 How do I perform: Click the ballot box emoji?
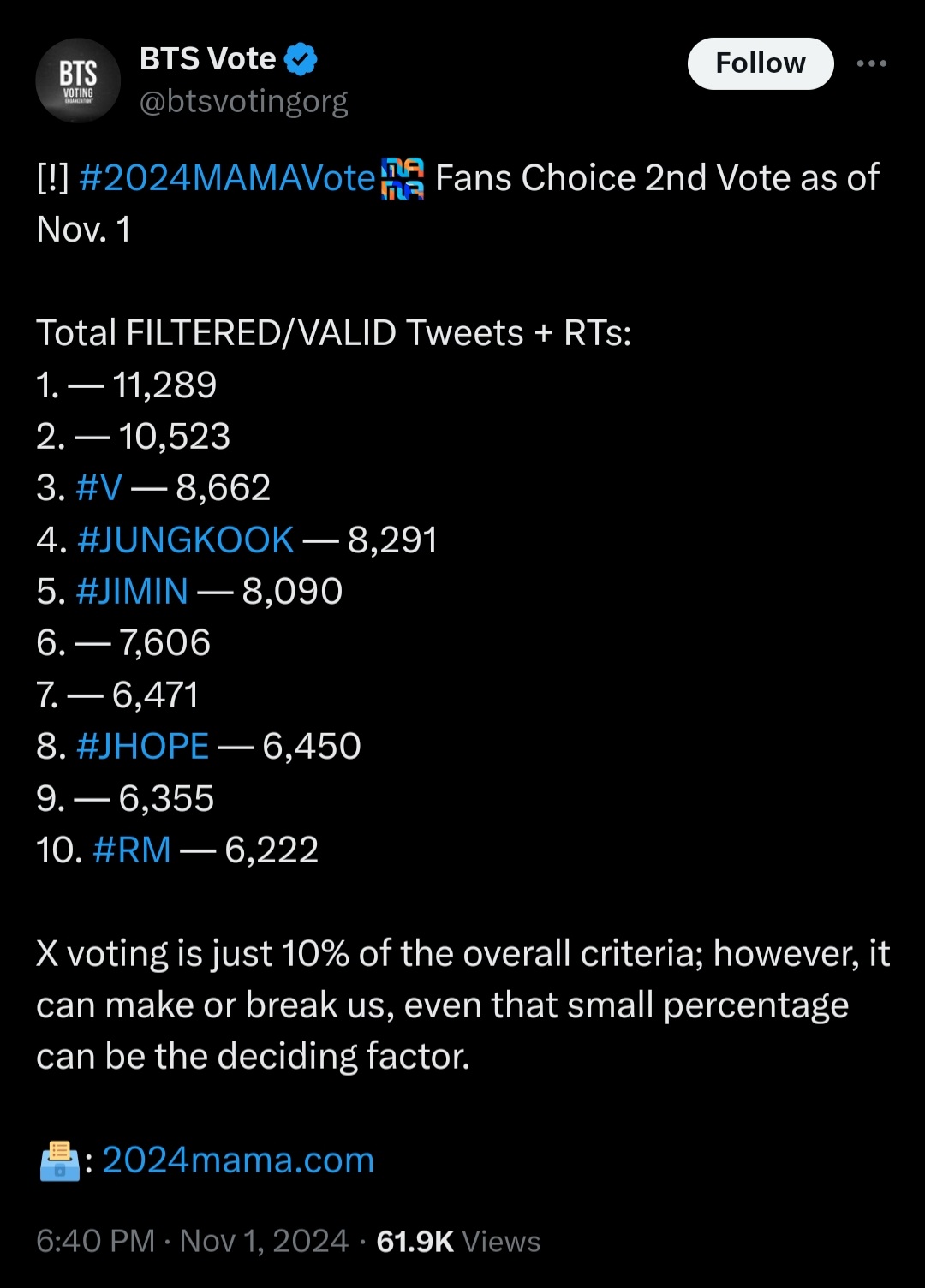(59, 1161)
